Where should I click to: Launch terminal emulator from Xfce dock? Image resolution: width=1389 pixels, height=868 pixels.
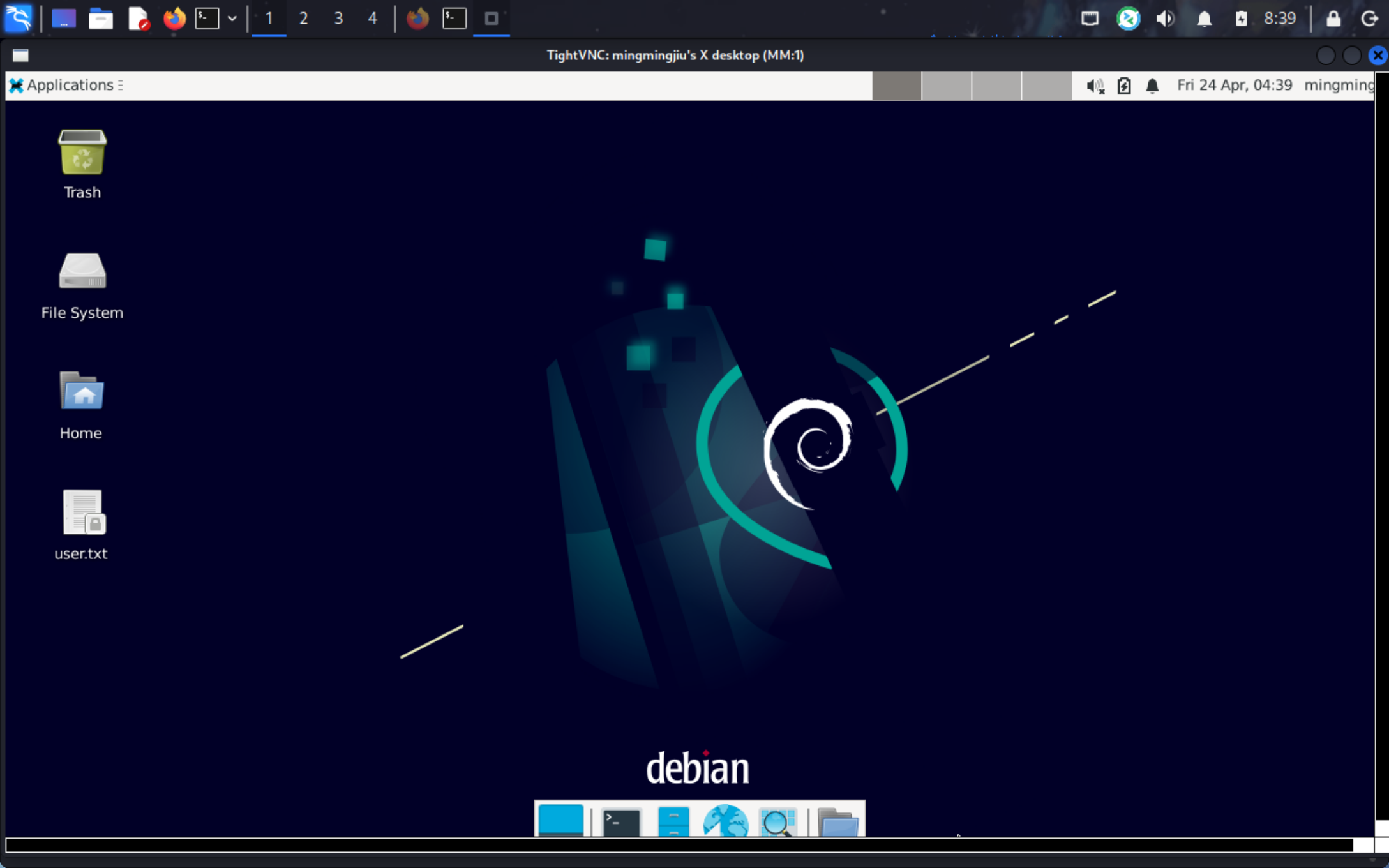621,822
